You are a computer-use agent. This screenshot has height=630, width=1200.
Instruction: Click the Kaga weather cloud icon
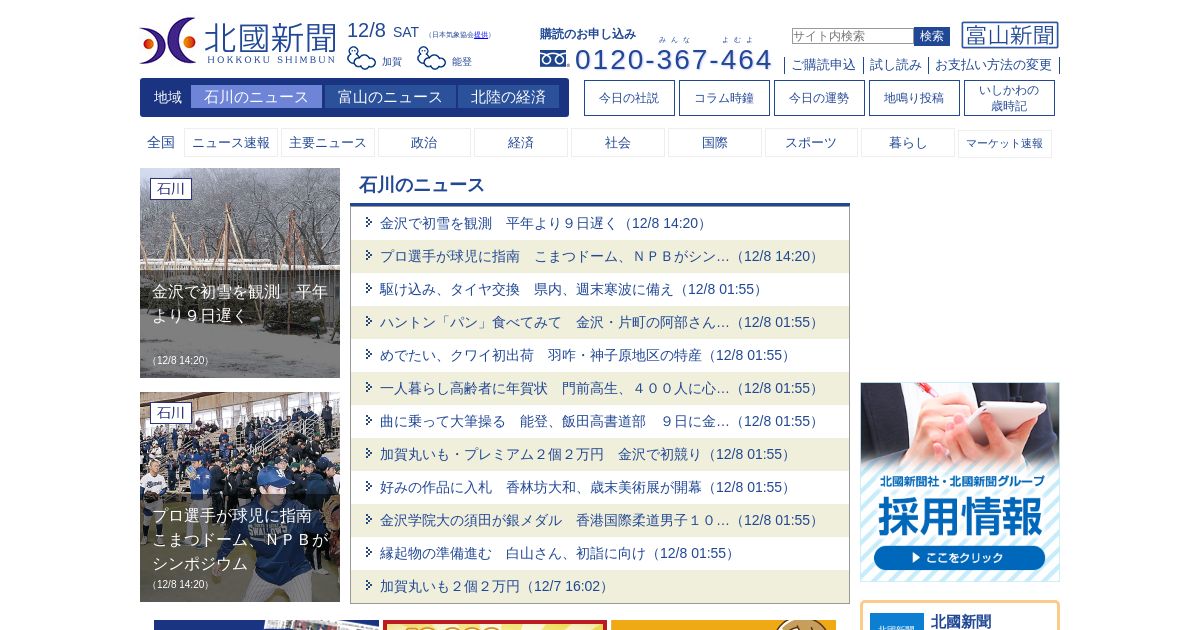click(362, 58)
